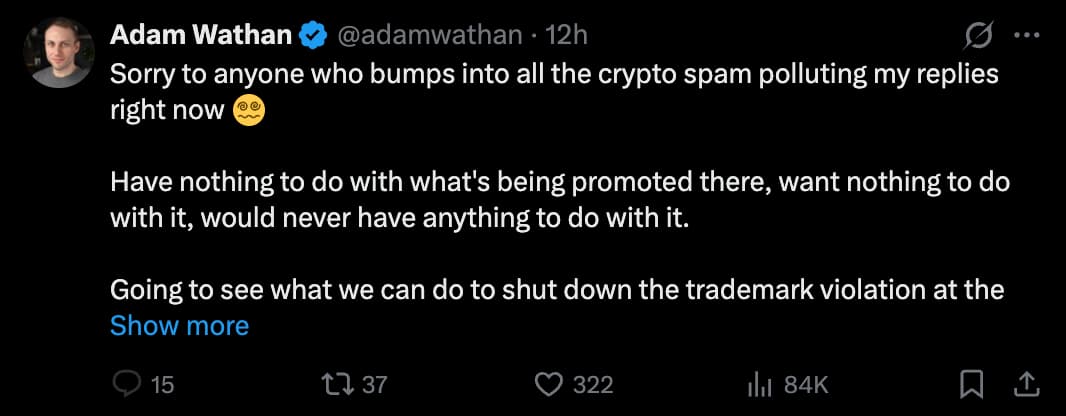This screenshot has width=1066, height=416.
Task: Expand the tweet with Show more
Action: (179, 325)
